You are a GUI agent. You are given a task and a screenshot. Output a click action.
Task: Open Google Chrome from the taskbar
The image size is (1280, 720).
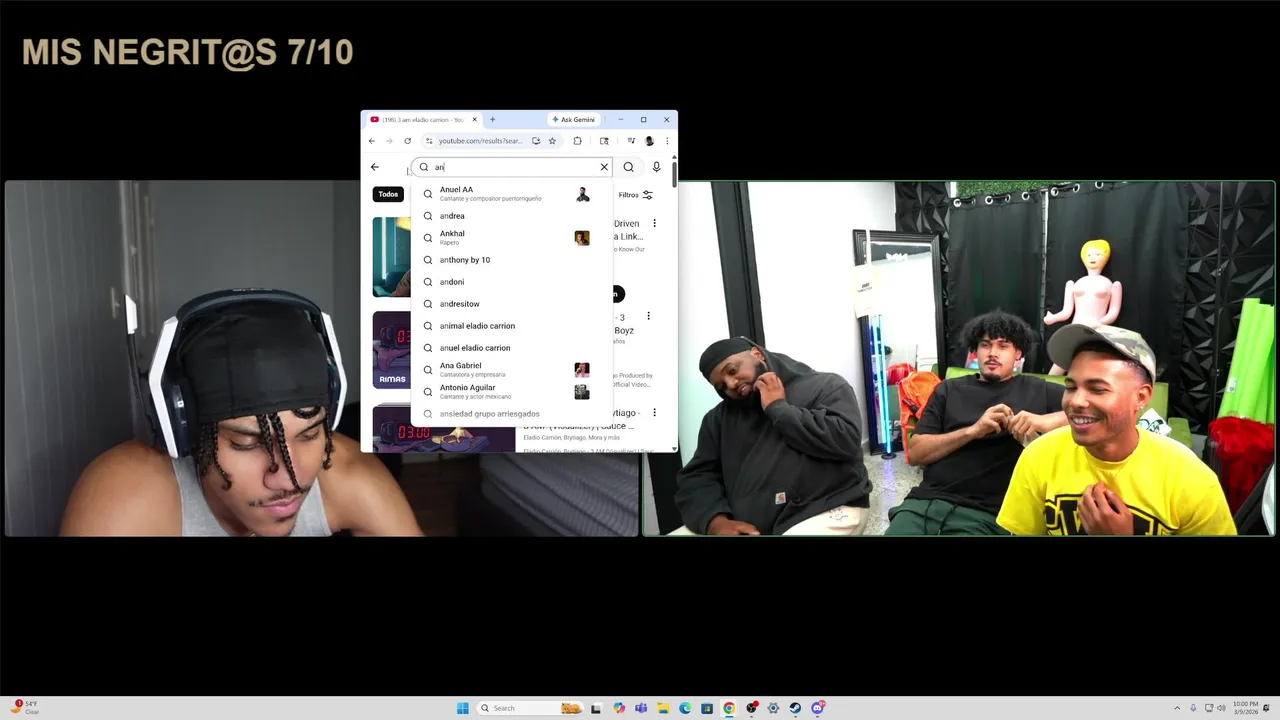click(729, 708)
